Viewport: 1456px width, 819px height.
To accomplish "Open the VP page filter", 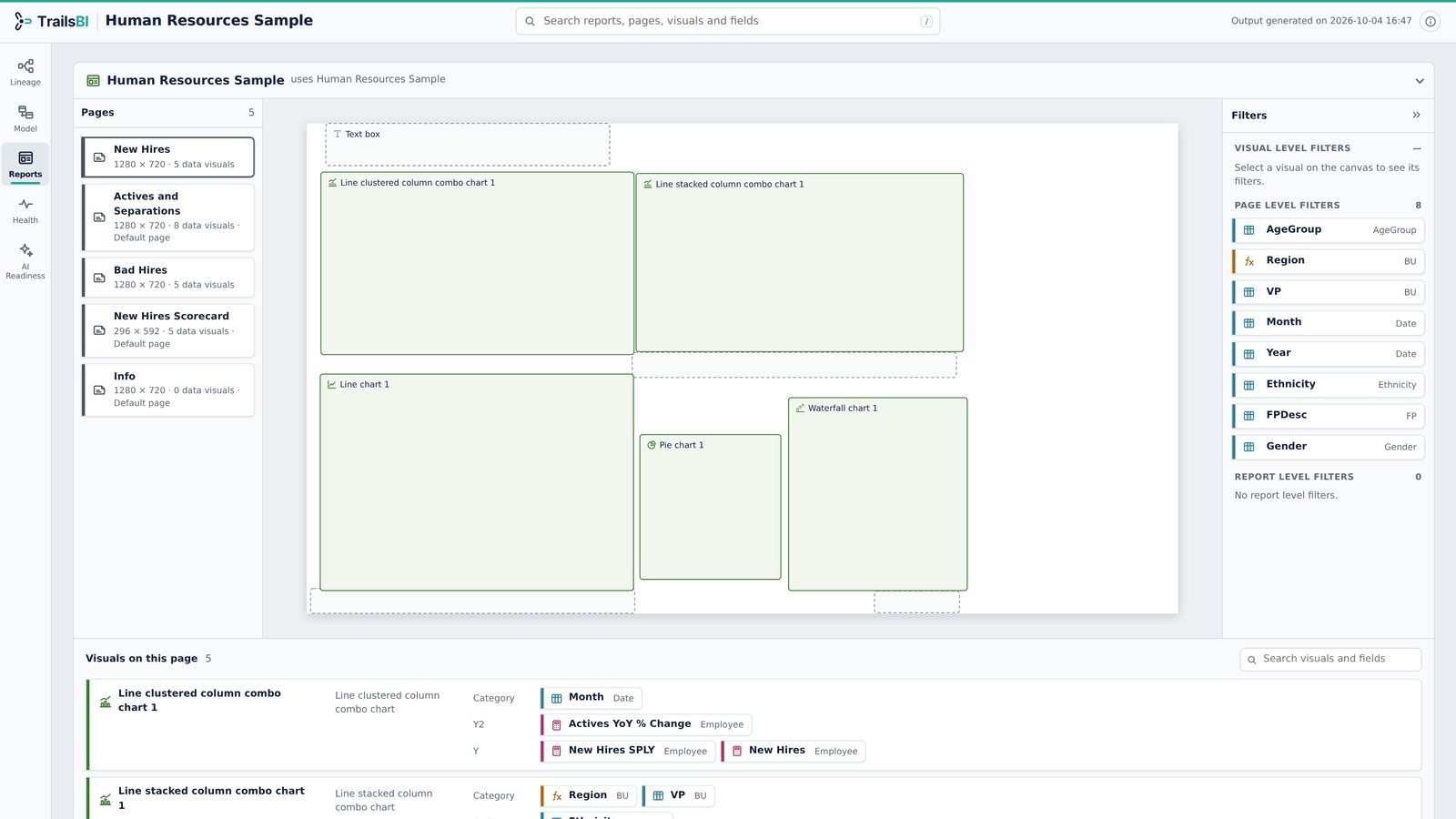I will (1329, 292).
